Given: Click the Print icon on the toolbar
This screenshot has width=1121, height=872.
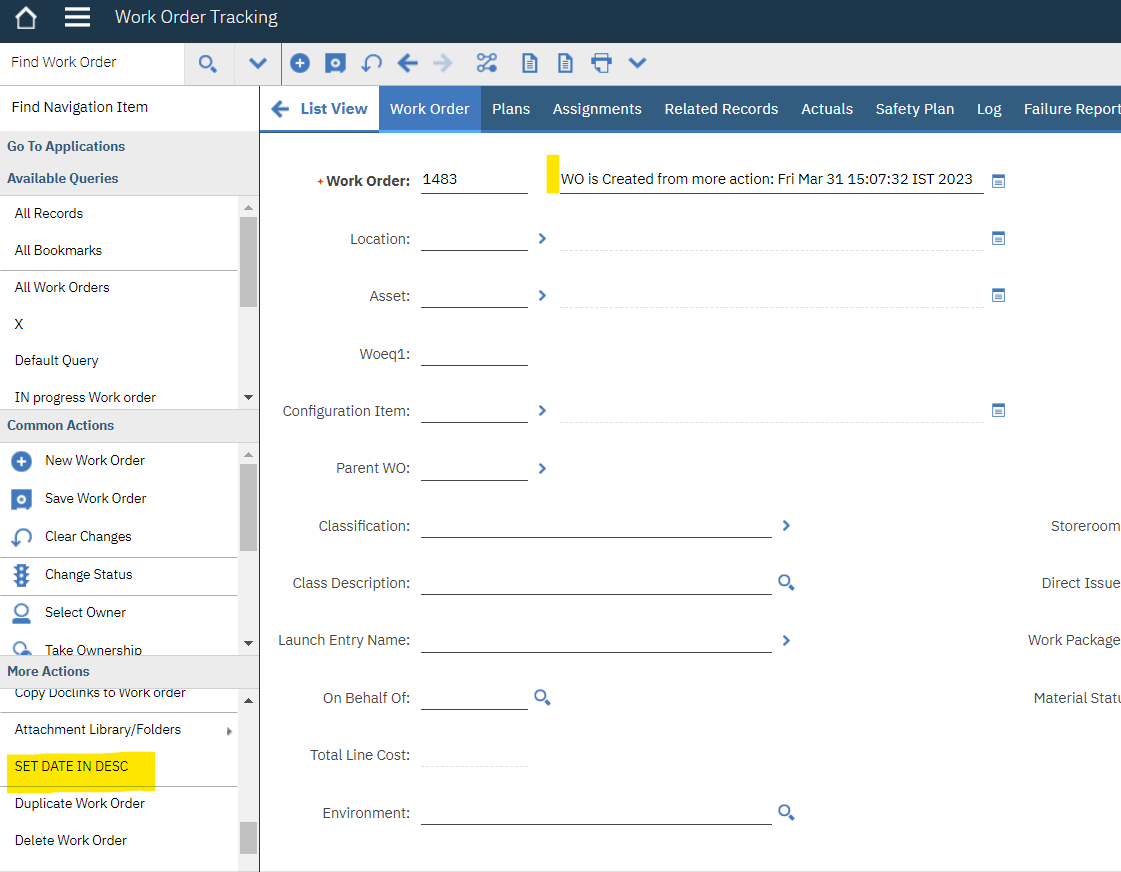Looking at the screenshot, I should [600, 62].
